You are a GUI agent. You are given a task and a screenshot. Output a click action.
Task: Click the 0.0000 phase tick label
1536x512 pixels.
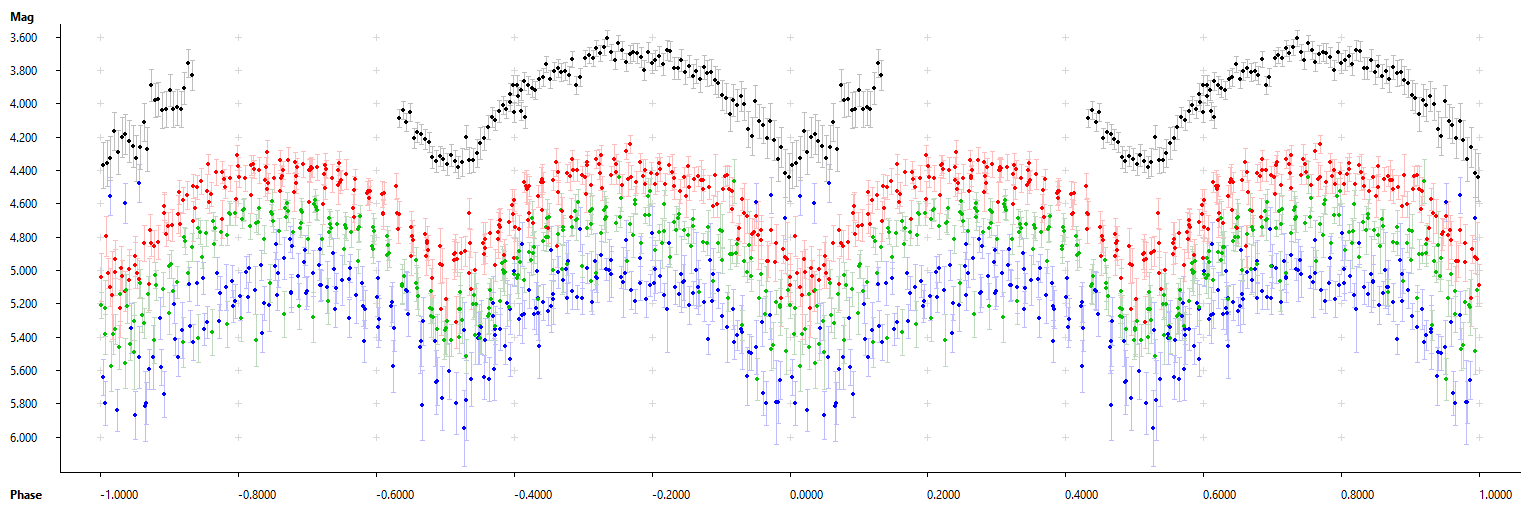[806, 495]
